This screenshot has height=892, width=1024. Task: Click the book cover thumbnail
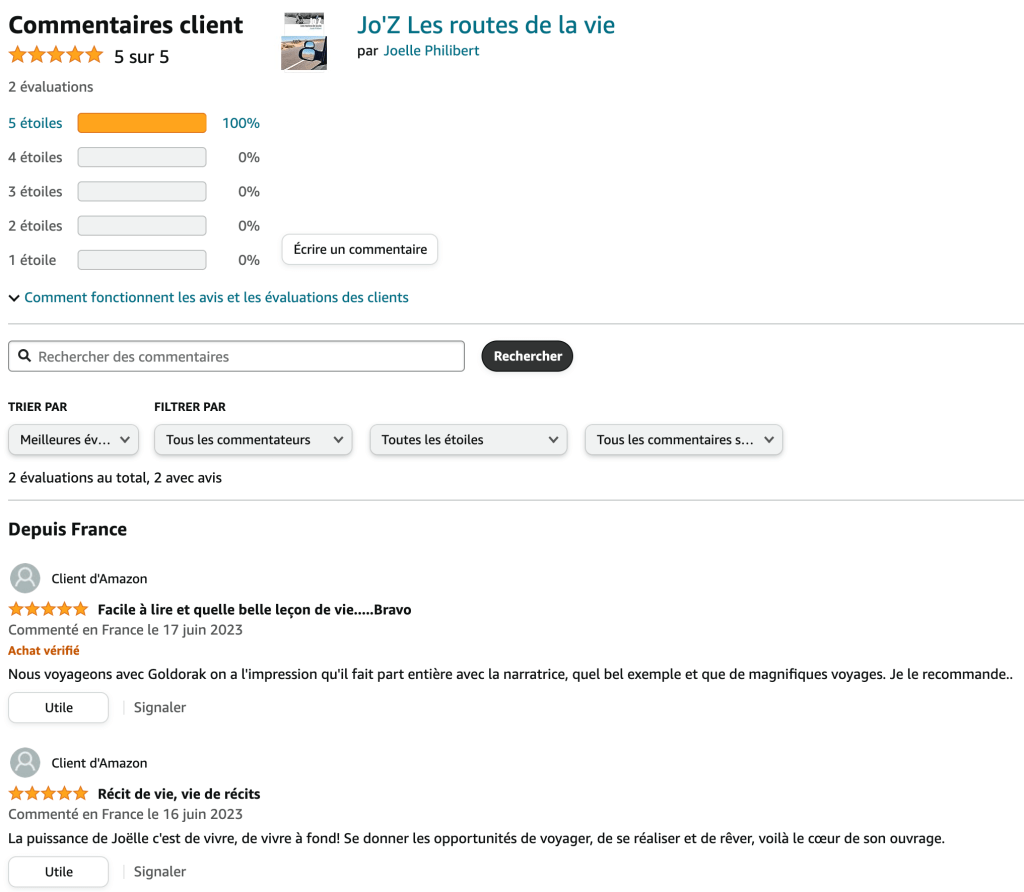[x=304, y=42]
